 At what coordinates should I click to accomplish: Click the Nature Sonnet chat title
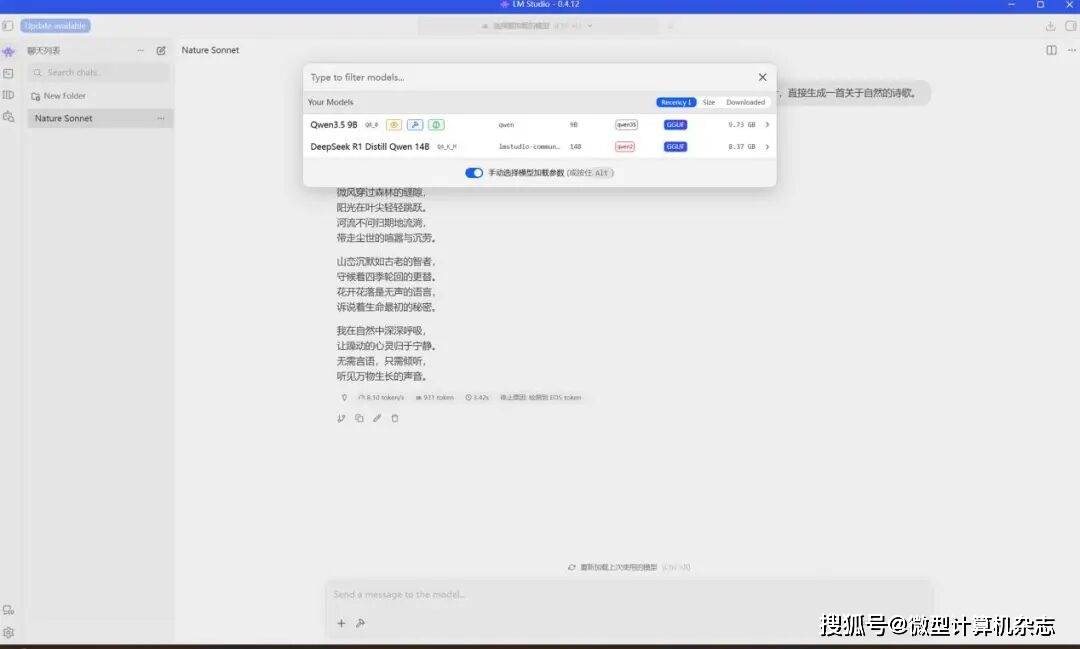point(210,50)
